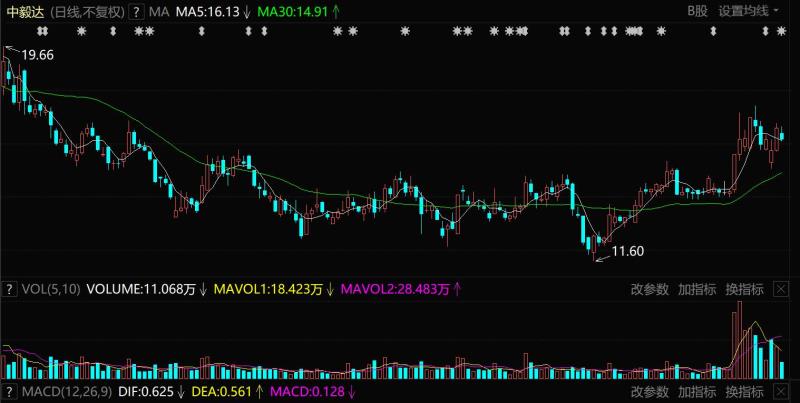Open the 设置均线 dropdown
The image size is (800, 403).
click(x=748, y=11)
